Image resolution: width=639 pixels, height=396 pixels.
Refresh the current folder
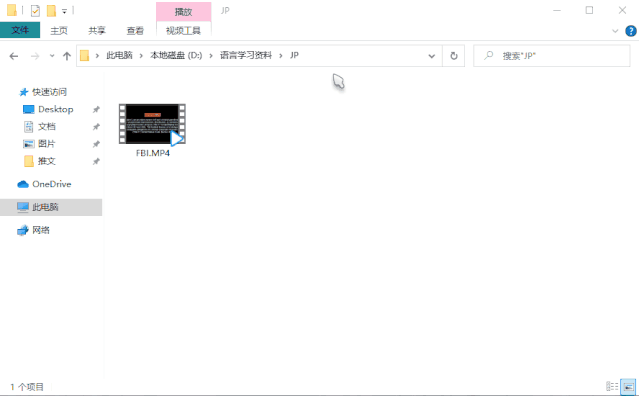pyautogui.click(x=454, y=56)
